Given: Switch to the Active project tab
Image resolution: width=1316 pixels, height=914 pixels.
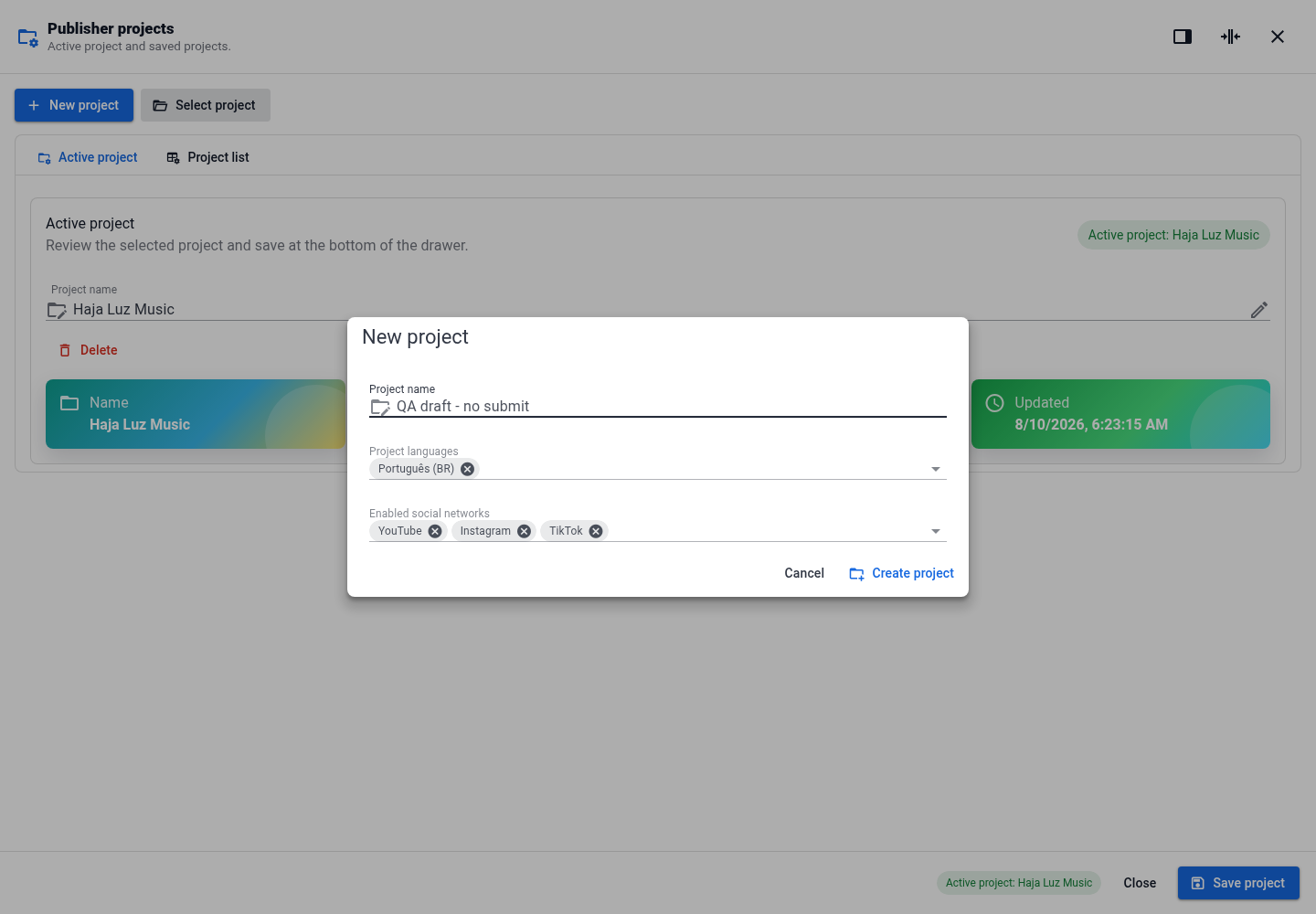Looking at the screenshot, I should point(88,157).
